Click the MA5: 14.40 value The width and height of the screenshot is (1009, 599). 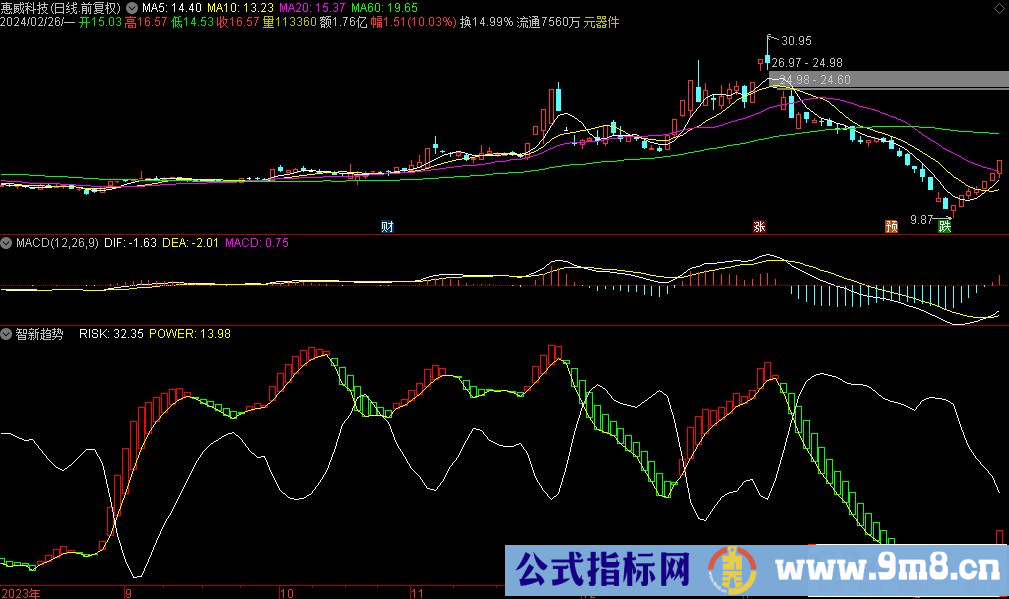point(172,8)
